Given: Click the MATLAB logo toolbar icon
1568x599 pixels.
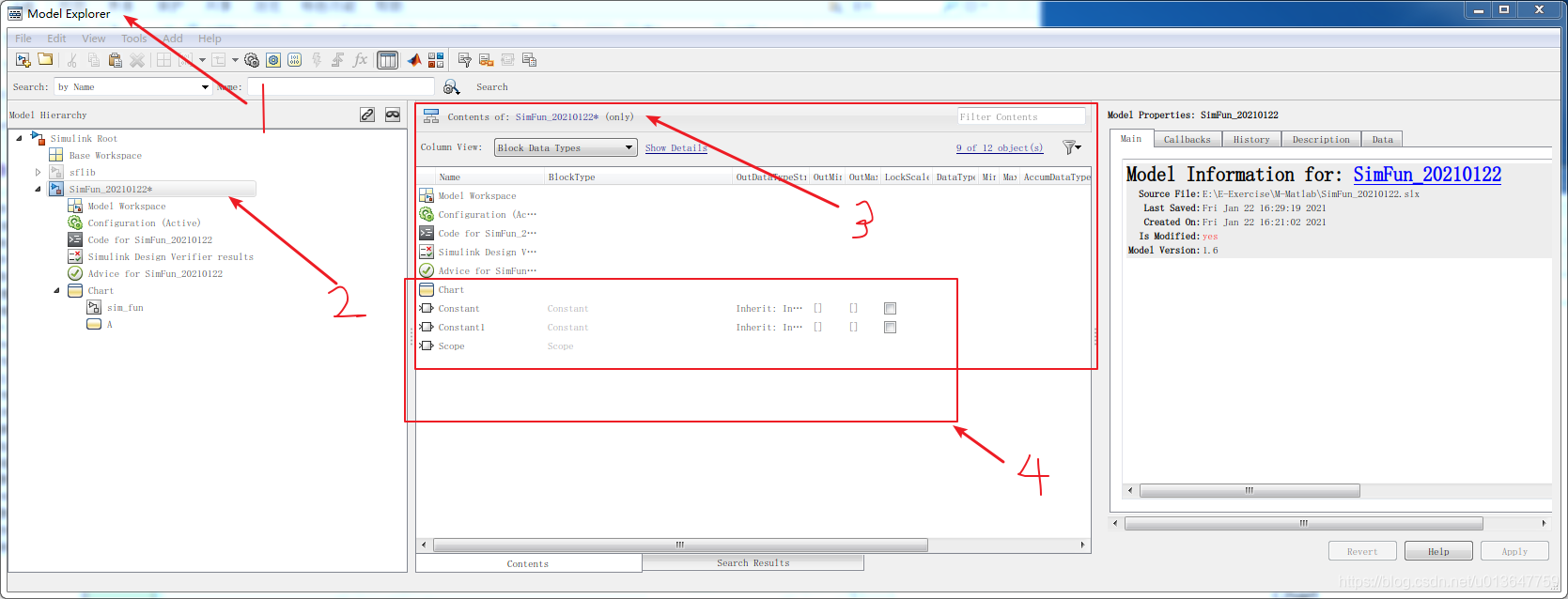Looking at the screenshot, I should [414, 60].
